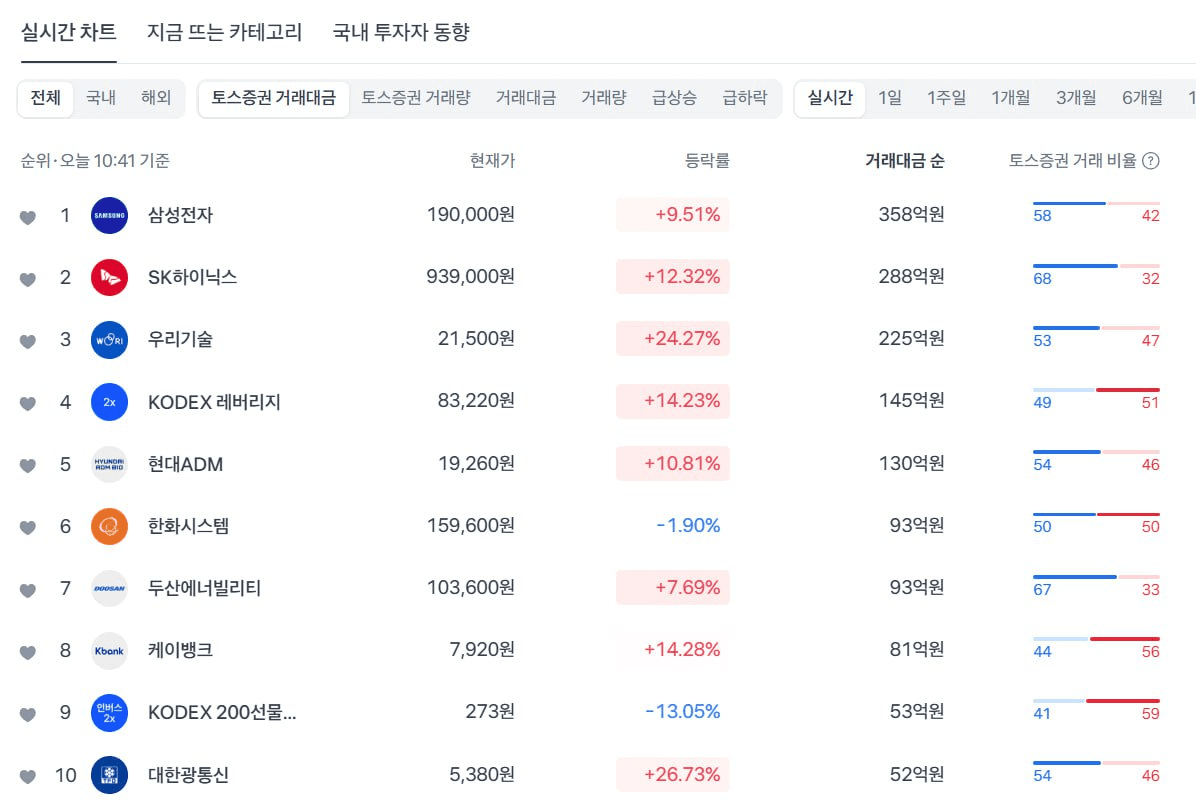This screenshot has height=804, width=1196.
Task: Click the 케이뱅크 Kbank logo icon
Action: [109, 650]
